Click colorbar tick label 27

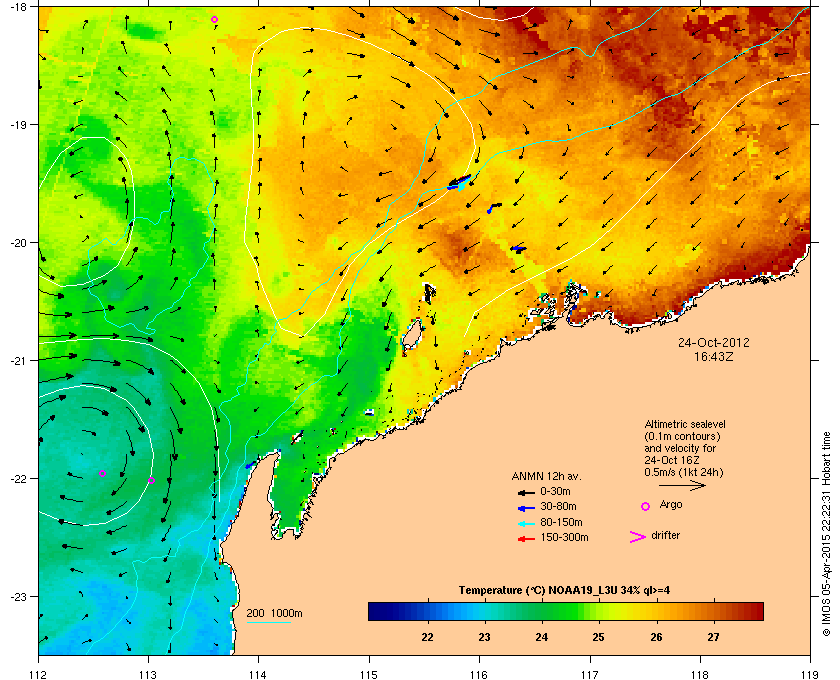tap(713, 637)
